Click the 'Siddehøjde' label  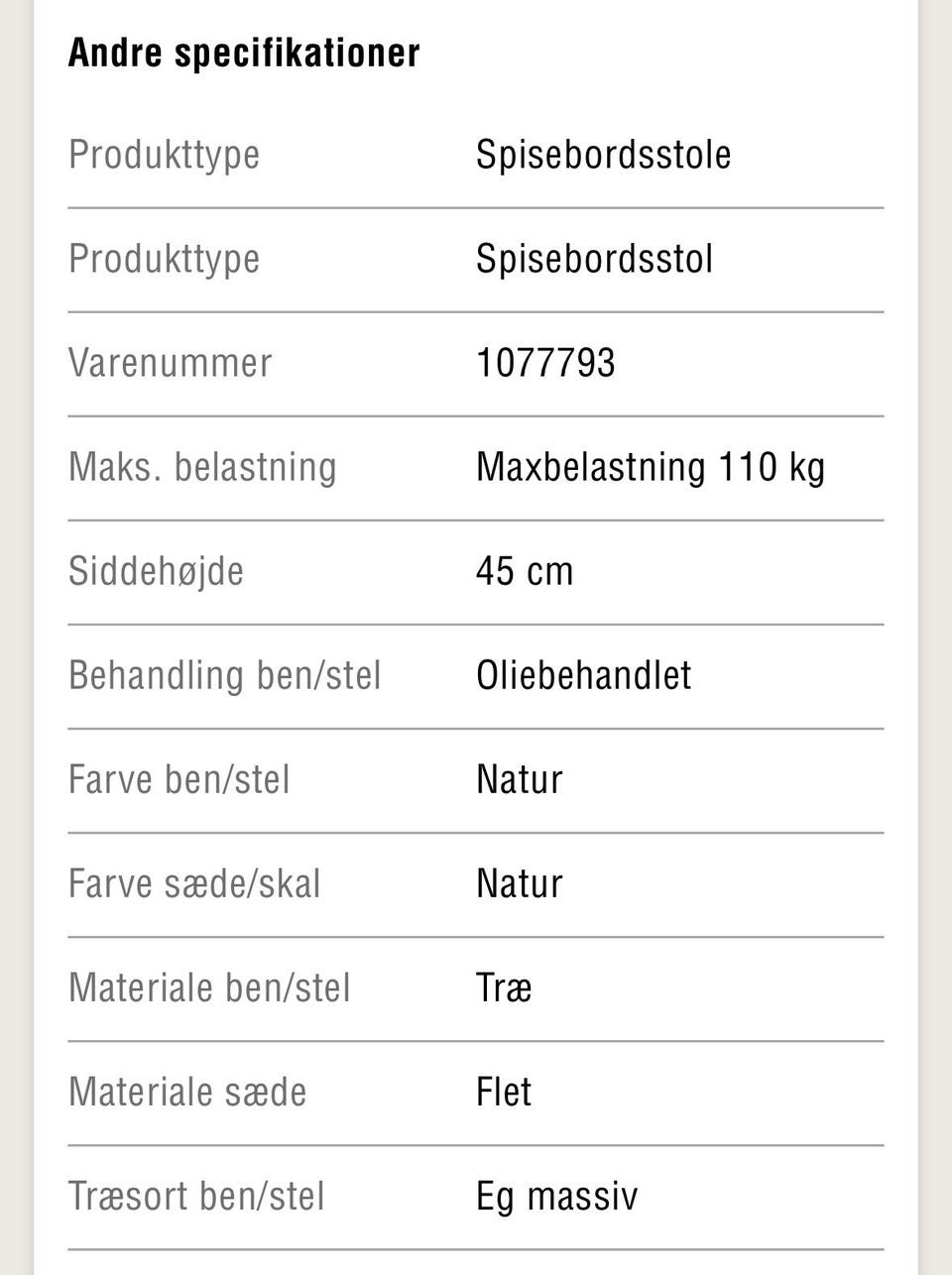tap(156, 571)
